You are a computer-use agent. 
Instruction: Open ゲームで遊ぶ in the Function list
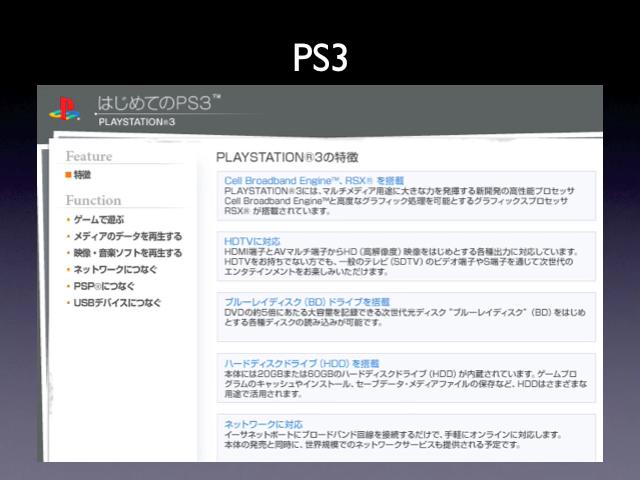(99, 220)
